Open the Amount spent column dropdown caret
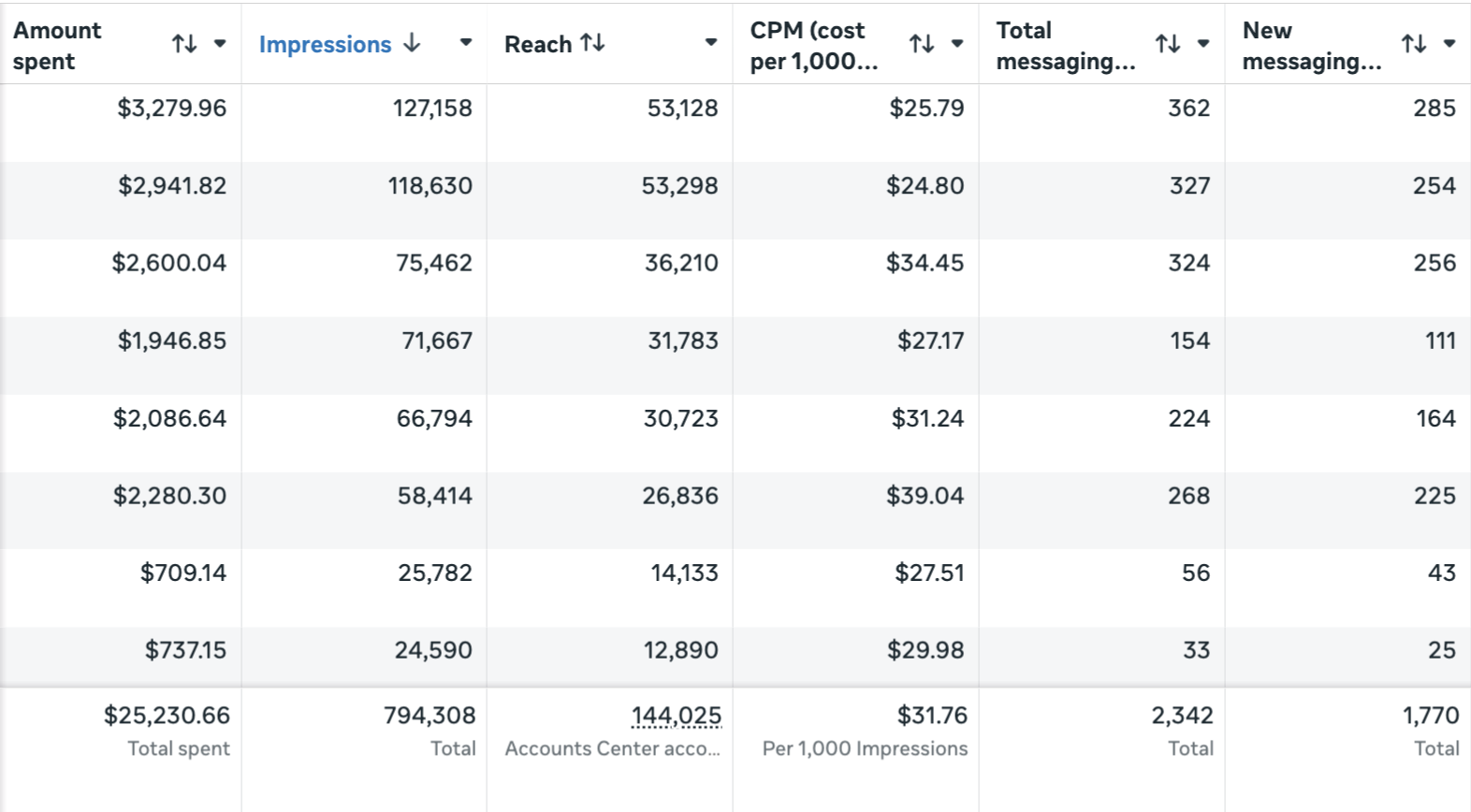The height and width of the screenshot is (812, 1471). (220, 43)
